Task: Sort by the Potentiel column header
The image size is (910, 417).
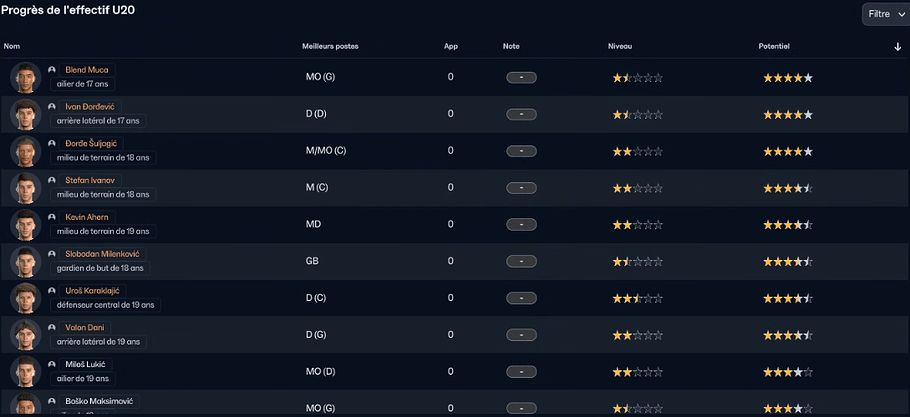Action: (774, 46)
